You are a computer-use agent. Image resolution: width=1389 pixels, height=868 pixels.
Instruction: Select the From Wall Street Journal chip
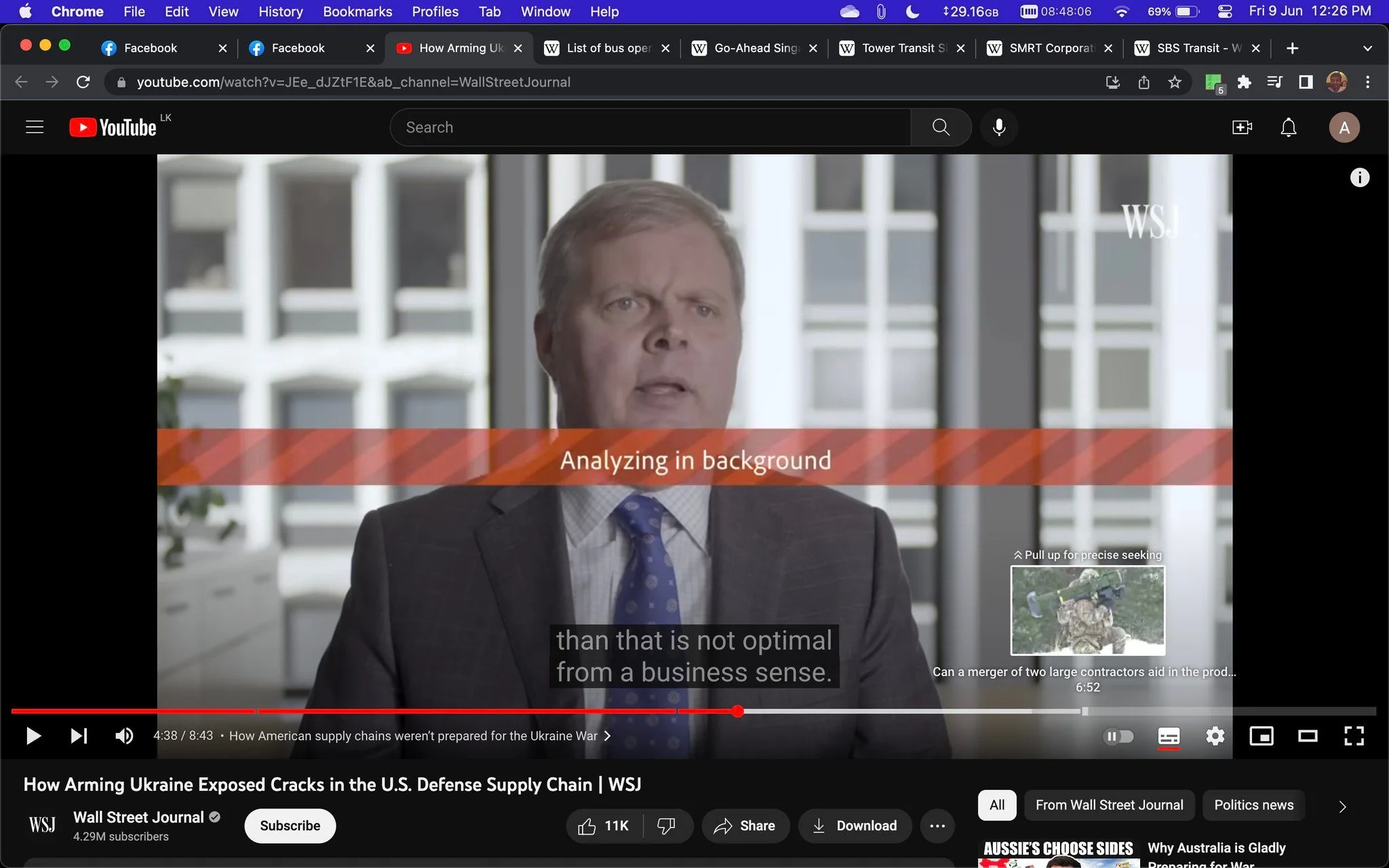pyautogui.click(x=1109, y=805)
